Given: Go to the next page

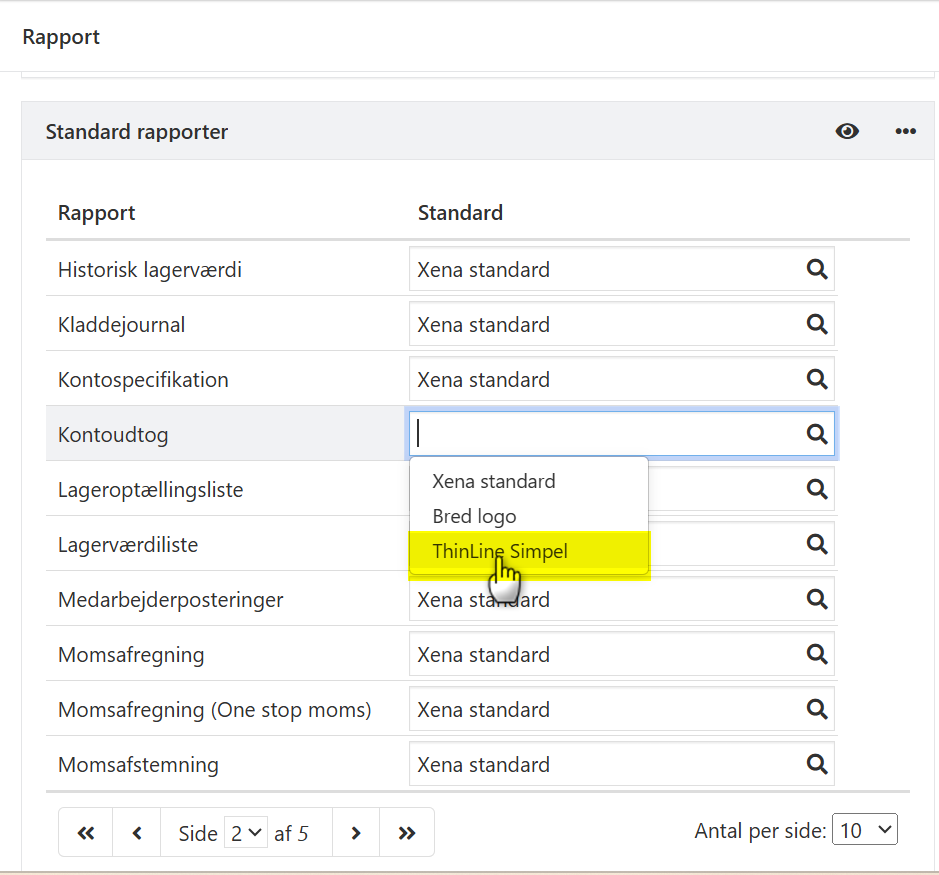Looking at the screenshot, I should point(356,833).
